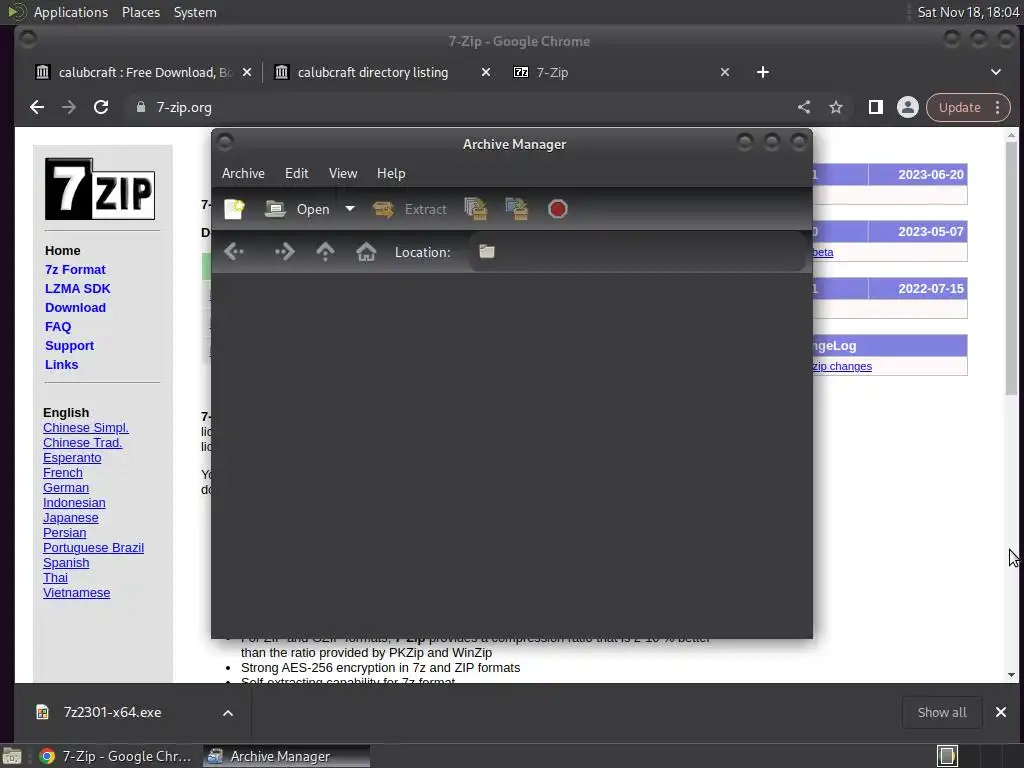Open the View menu

click(343, 173)
